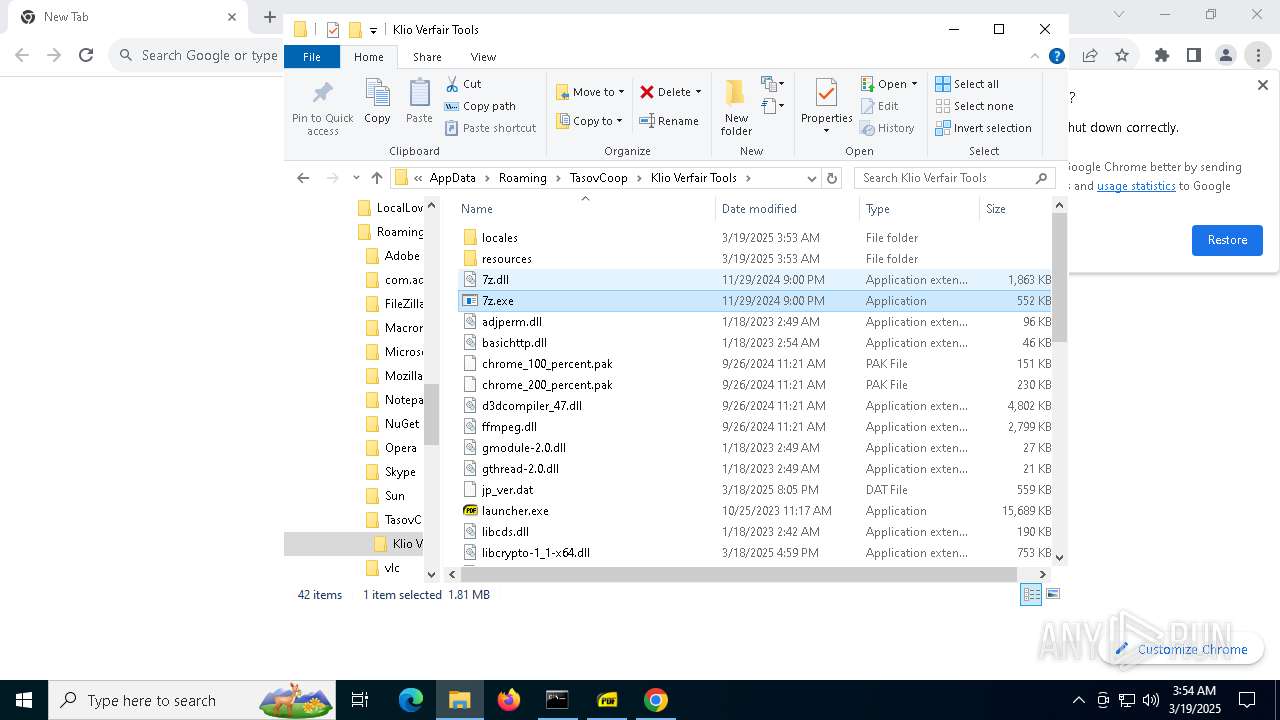Image resolution: width=1280 pixels, height=720 pixels.
Task: Click the Copy icon in Clipboard group
Action: coord(377,102)
